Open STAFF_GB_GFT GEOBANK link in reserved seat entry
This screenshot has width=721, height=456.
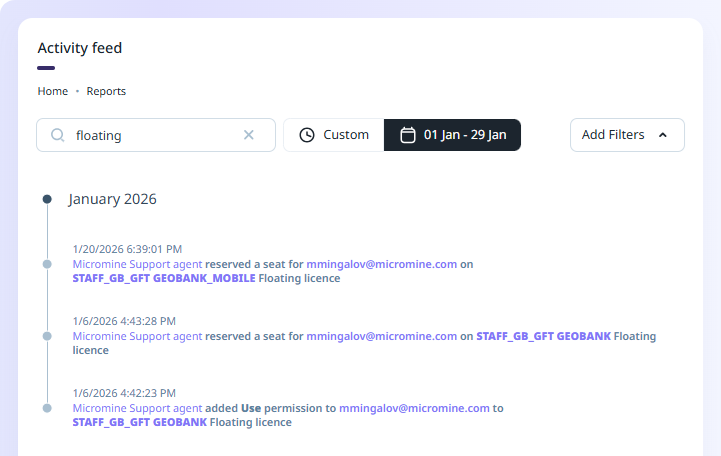pyautogui.click(x=542, y=336)
